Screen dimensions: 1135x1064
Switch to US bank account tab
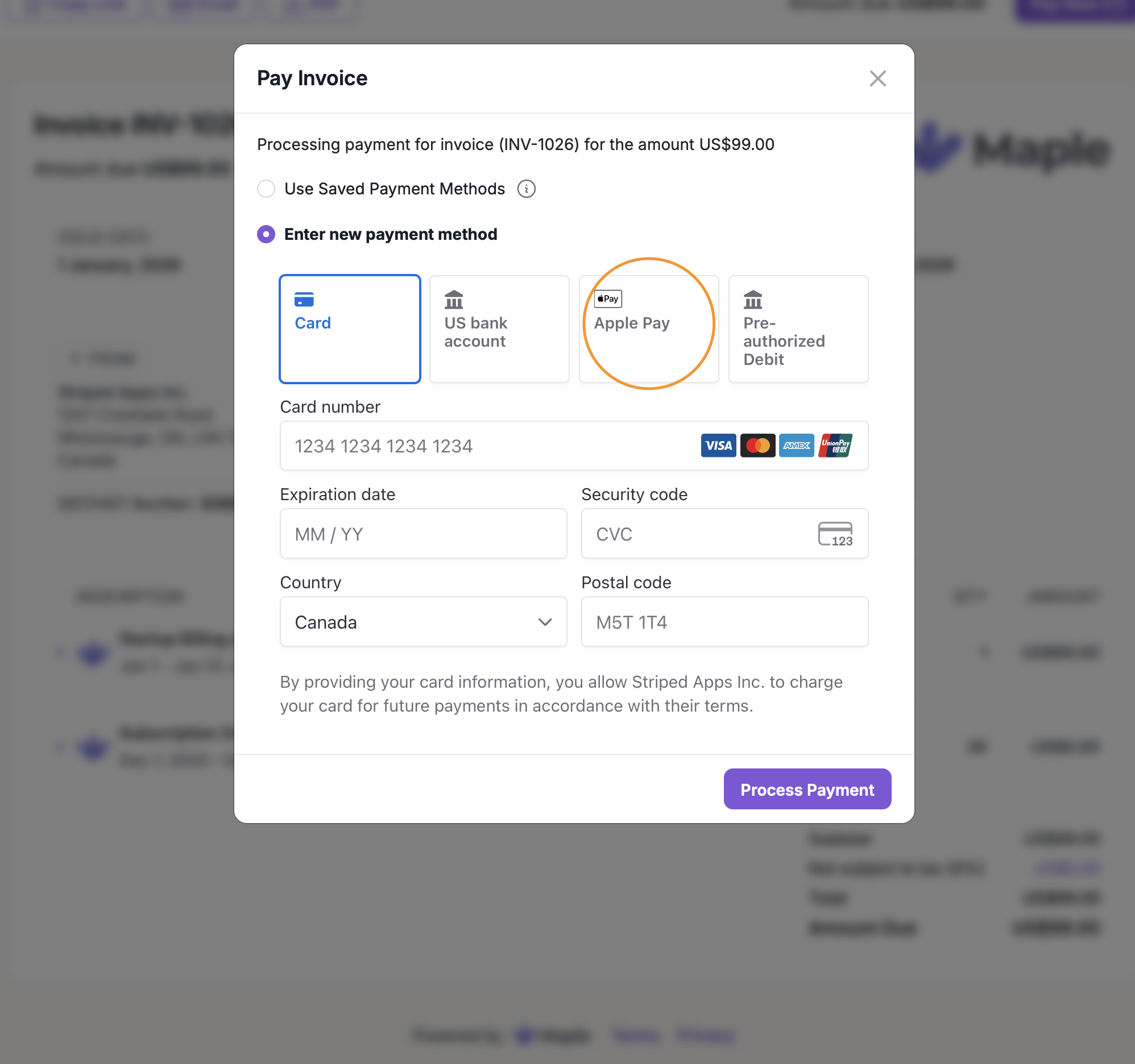(x=499, y=329)
